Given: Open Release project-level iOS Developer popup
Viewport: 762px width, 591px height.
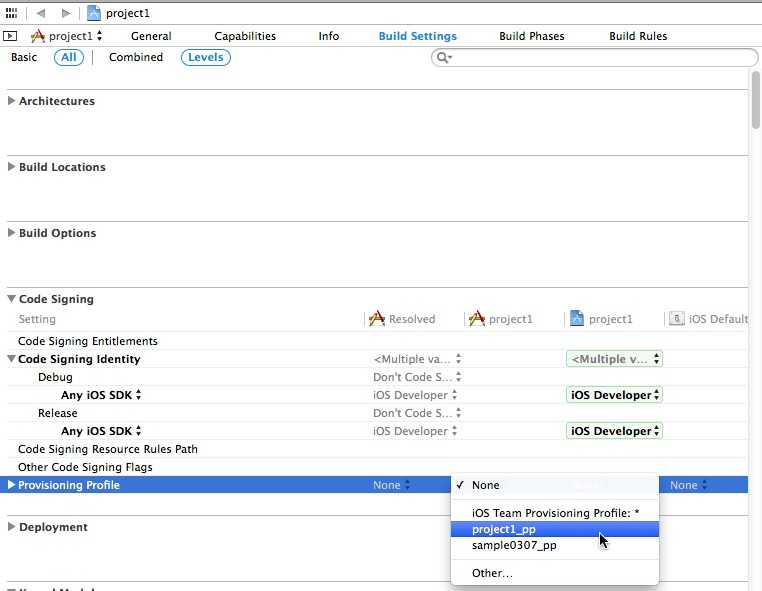Looking at the screenshot, I should pos(614,431).
